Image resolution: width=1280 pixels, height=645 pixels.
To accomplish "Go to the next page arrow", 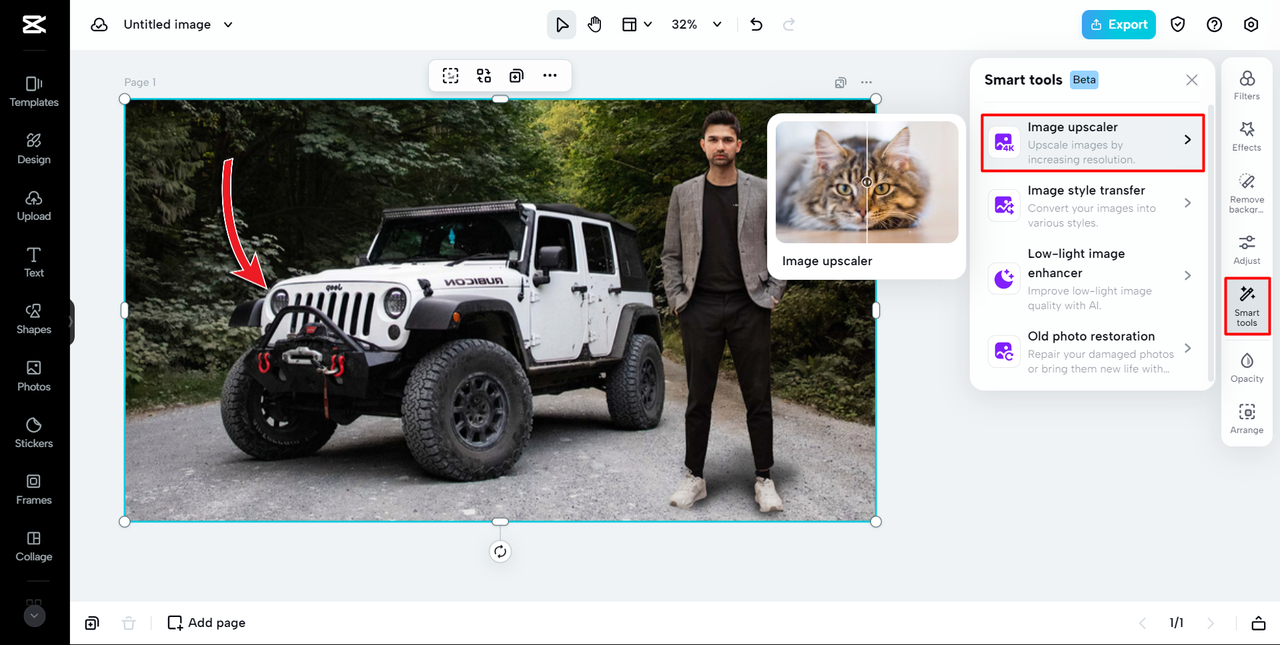I will [1210, 623].
